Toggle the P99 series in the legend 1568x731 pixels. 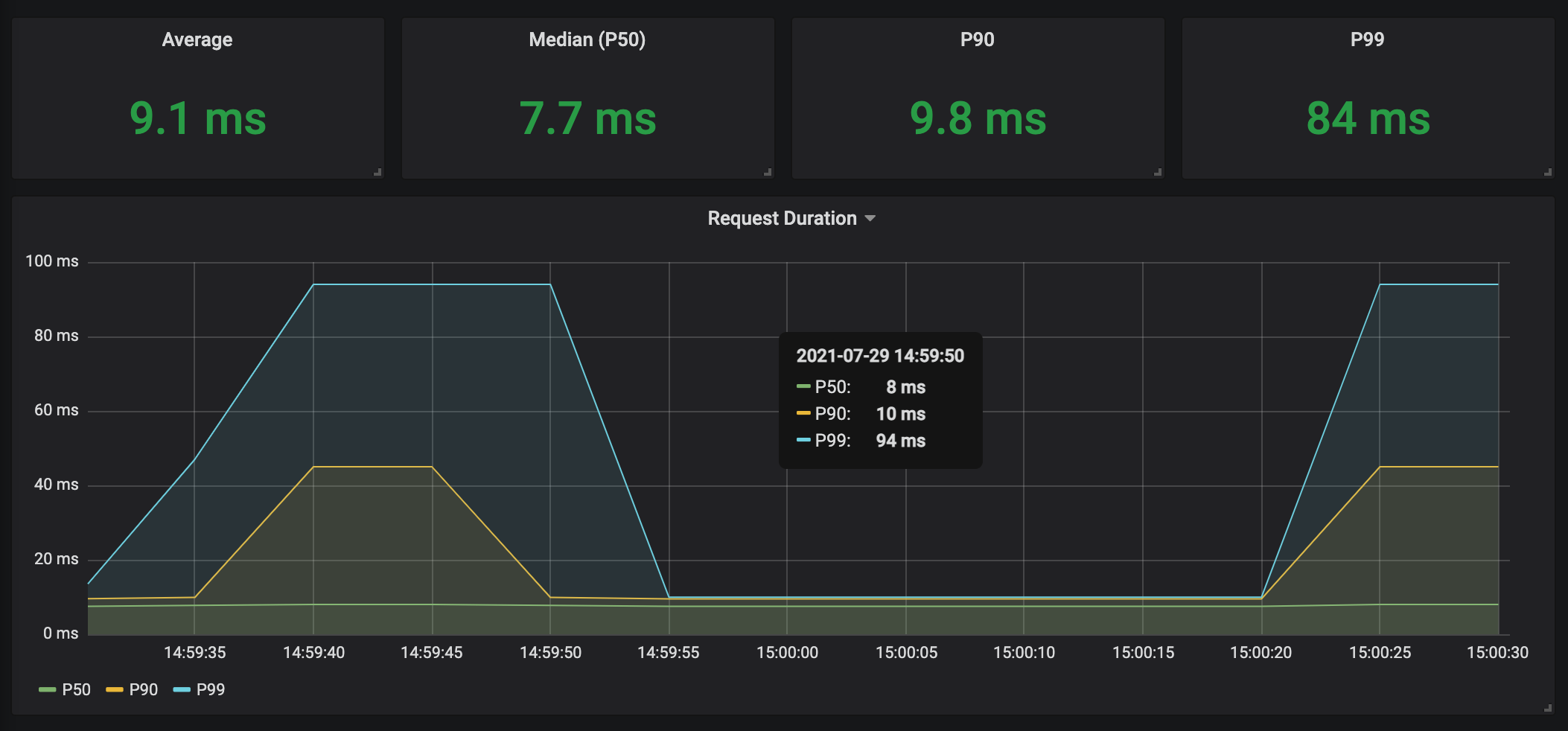click(x=210, y=689)
